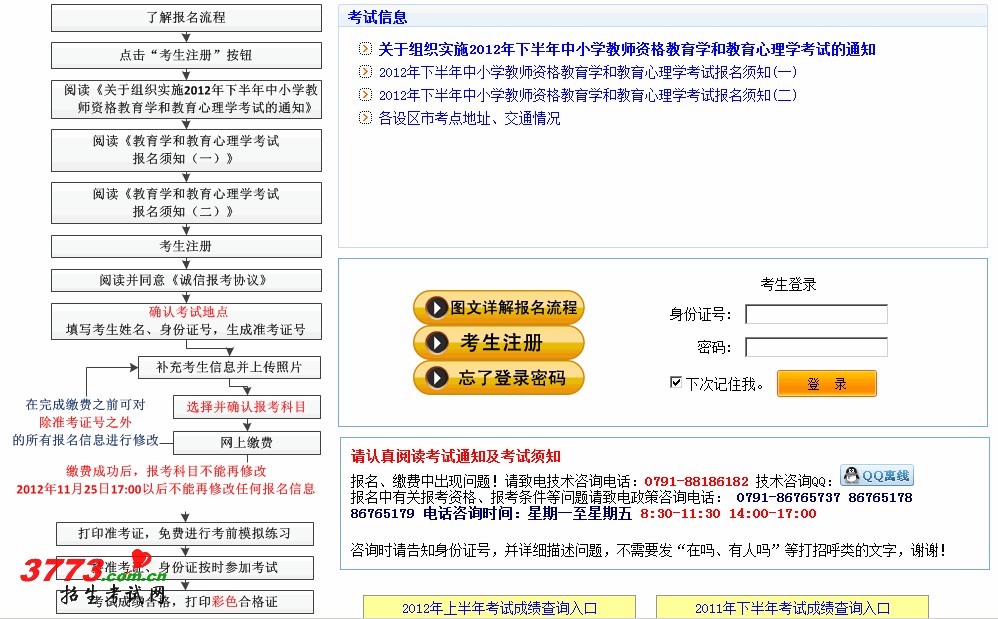Click bullet icon beside 报名须知(二) link

(365, 95)
